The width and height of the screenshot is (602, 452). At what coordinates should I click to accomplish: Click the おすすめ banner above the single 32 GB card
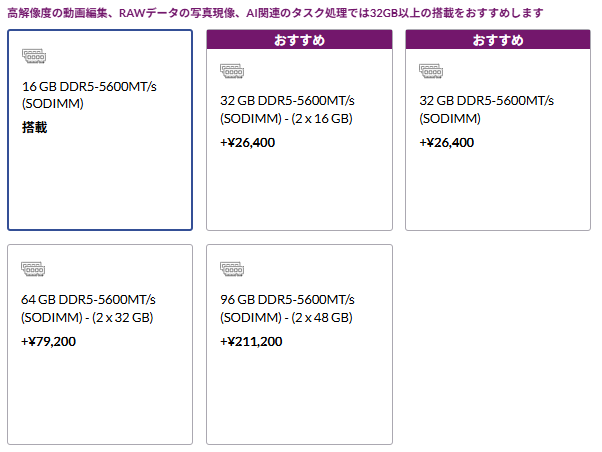click(x=498, y=40)
